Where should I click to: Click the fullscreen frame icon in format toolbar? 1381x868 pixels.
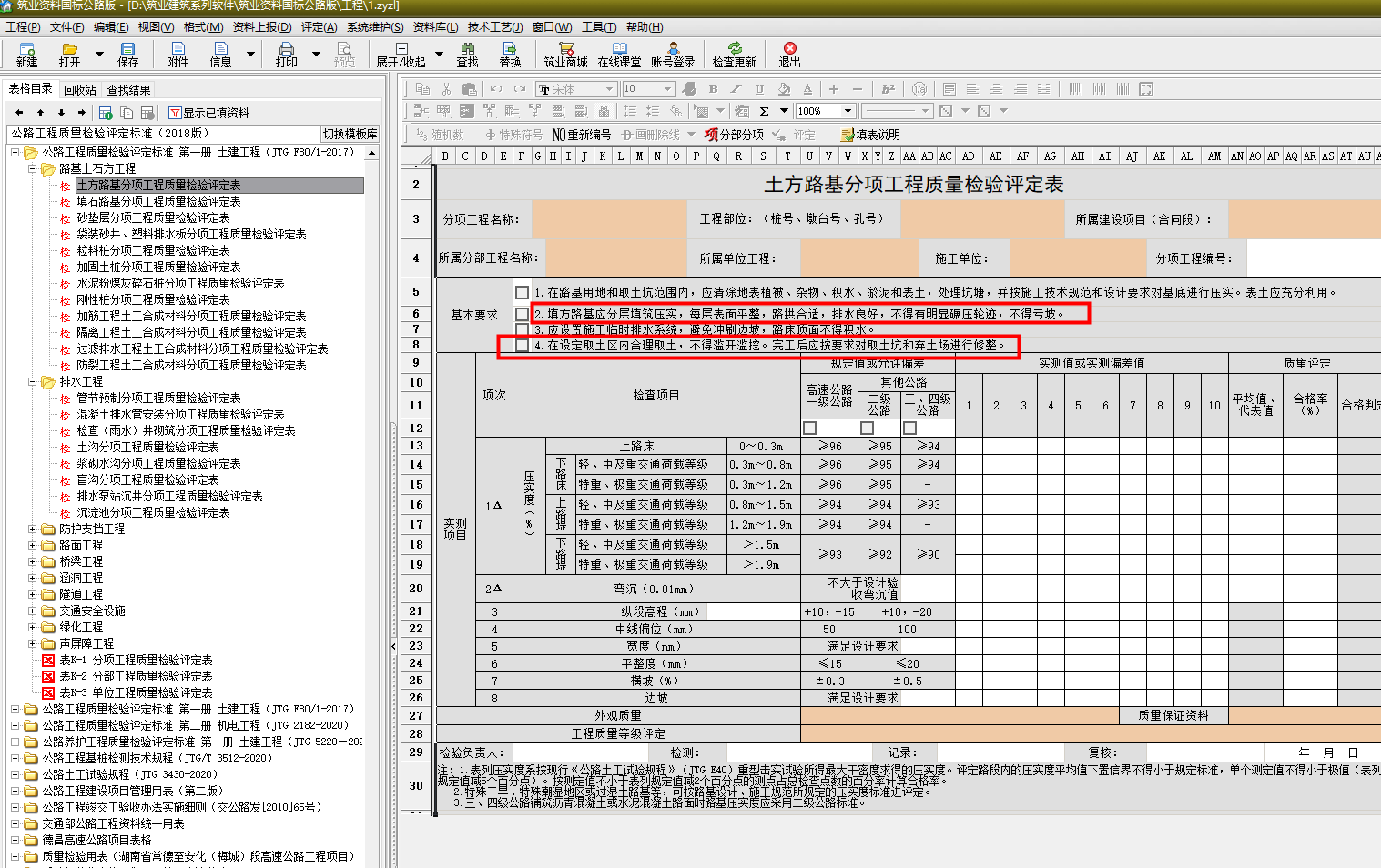[1146, 89]
